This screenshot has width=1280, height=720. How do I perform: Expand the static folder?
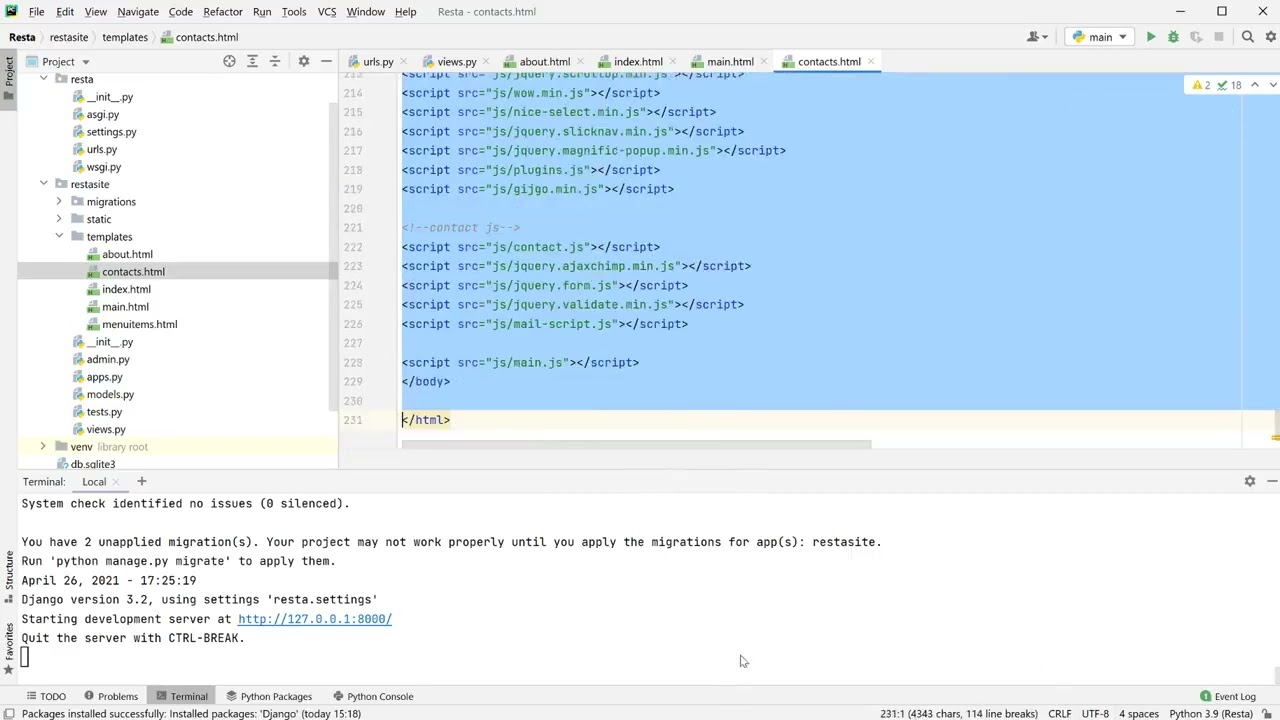[58, 219]
